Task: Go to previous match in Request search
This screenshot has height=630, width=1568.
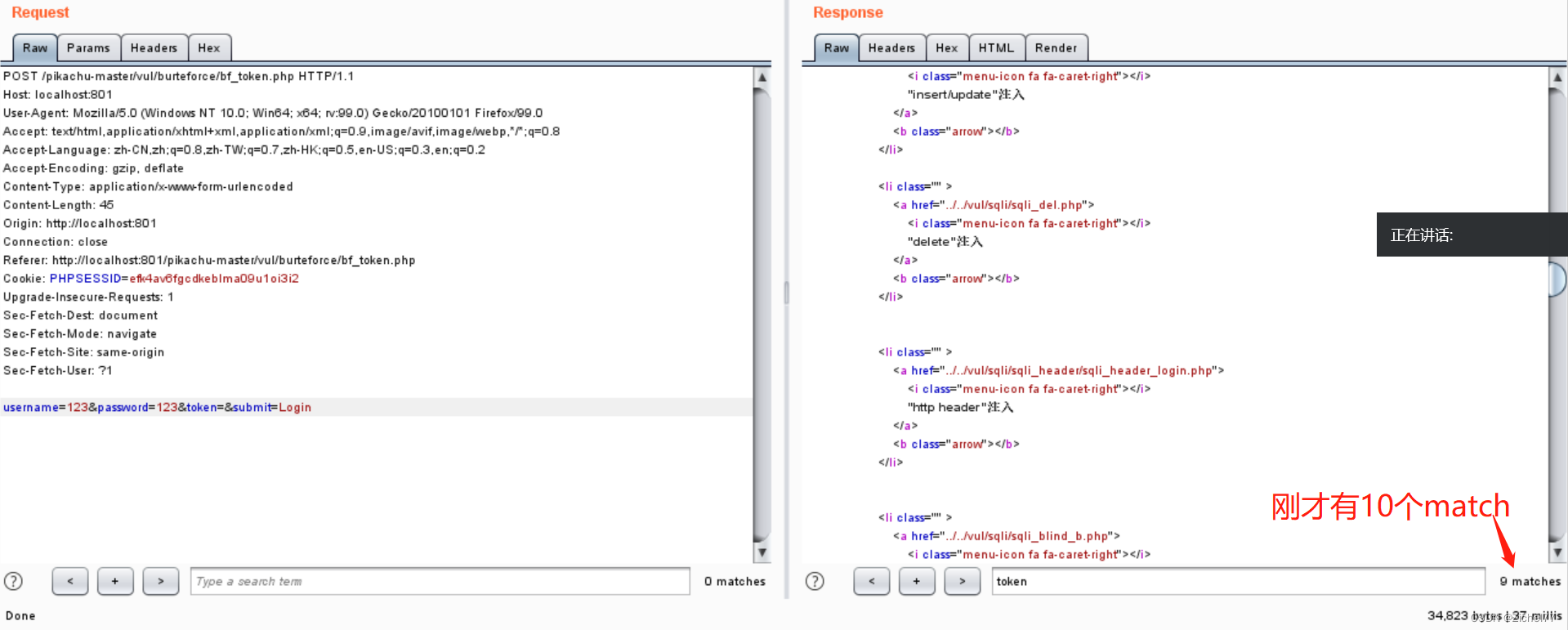Action: pos(70,581)
